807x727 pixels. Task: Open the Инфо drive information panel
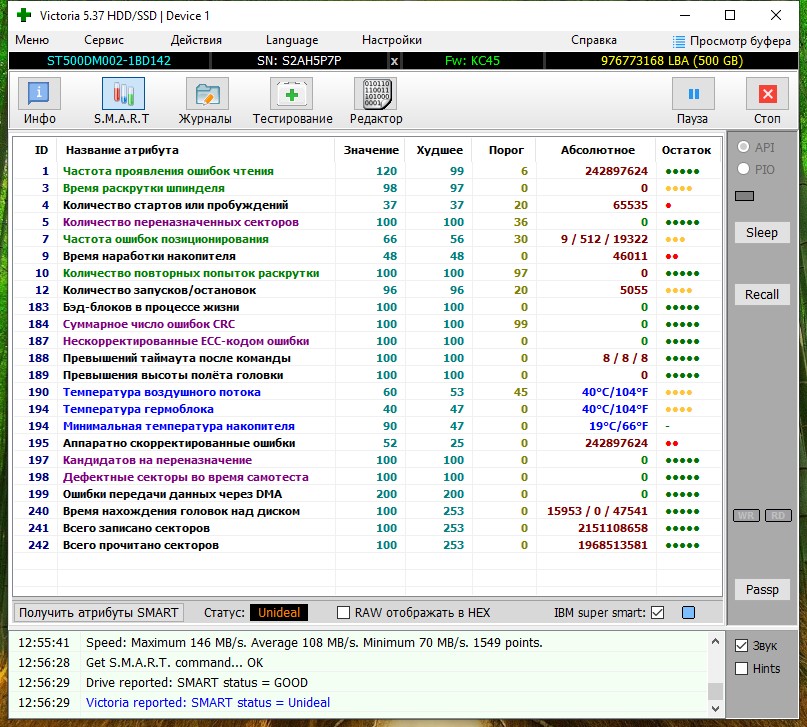click(40, 94)
